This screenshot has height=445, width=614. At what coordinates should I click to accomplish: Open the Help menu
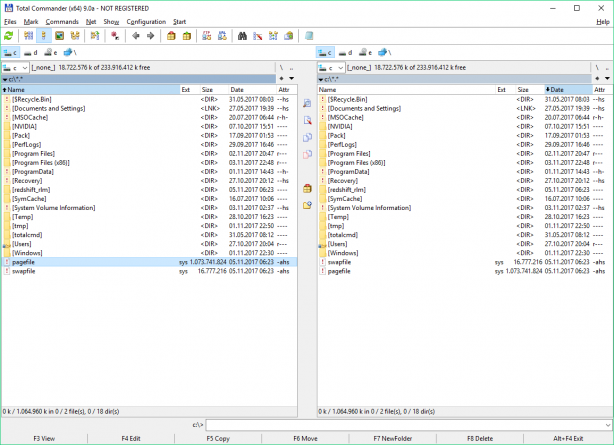pos(603,22)
